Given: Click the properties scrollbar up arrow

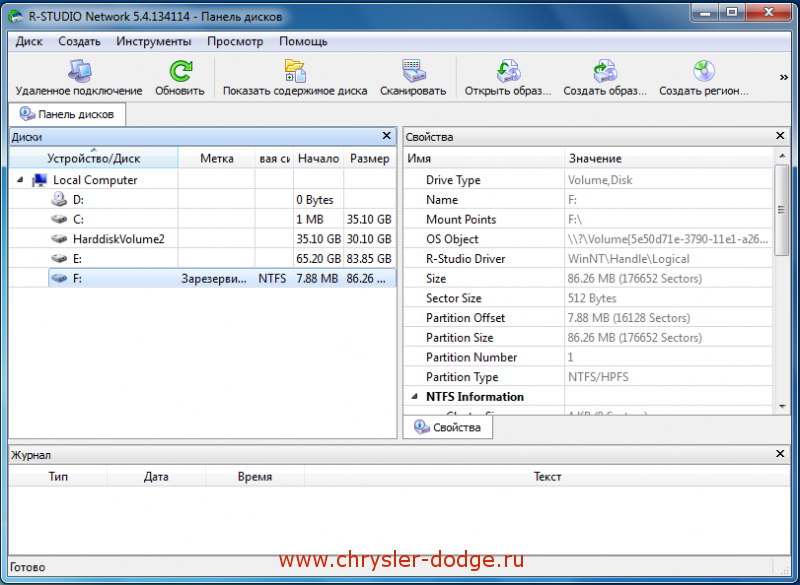Looking at the screenshot, I should tap(782, 155).
